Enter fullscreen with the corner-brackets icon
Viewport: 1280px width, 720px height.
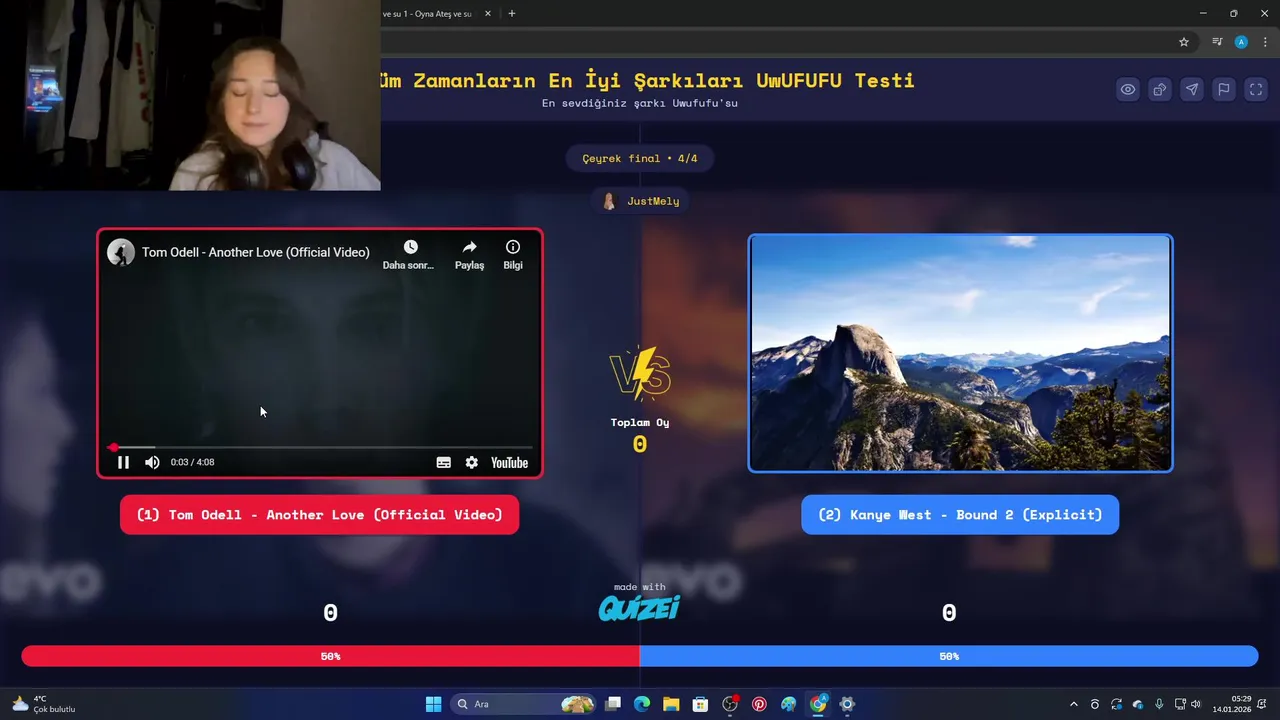pyautogui.click(x=1256, y=89)
